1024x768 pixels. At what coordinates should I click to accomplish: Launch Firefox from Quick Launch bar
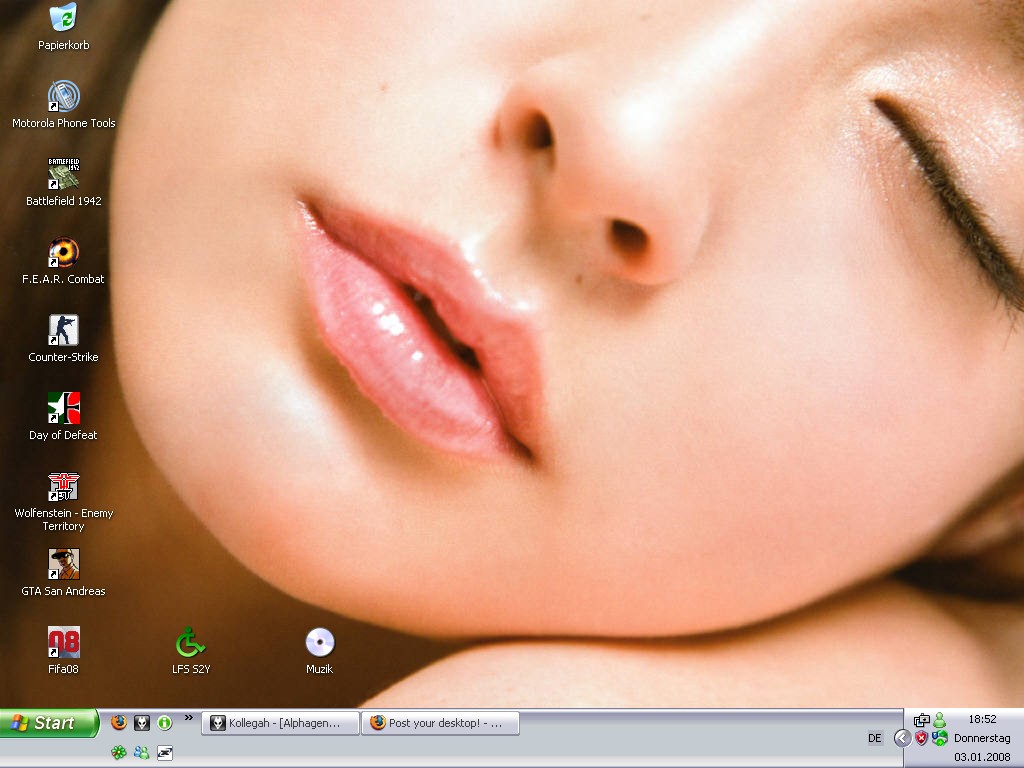point(119,722)
